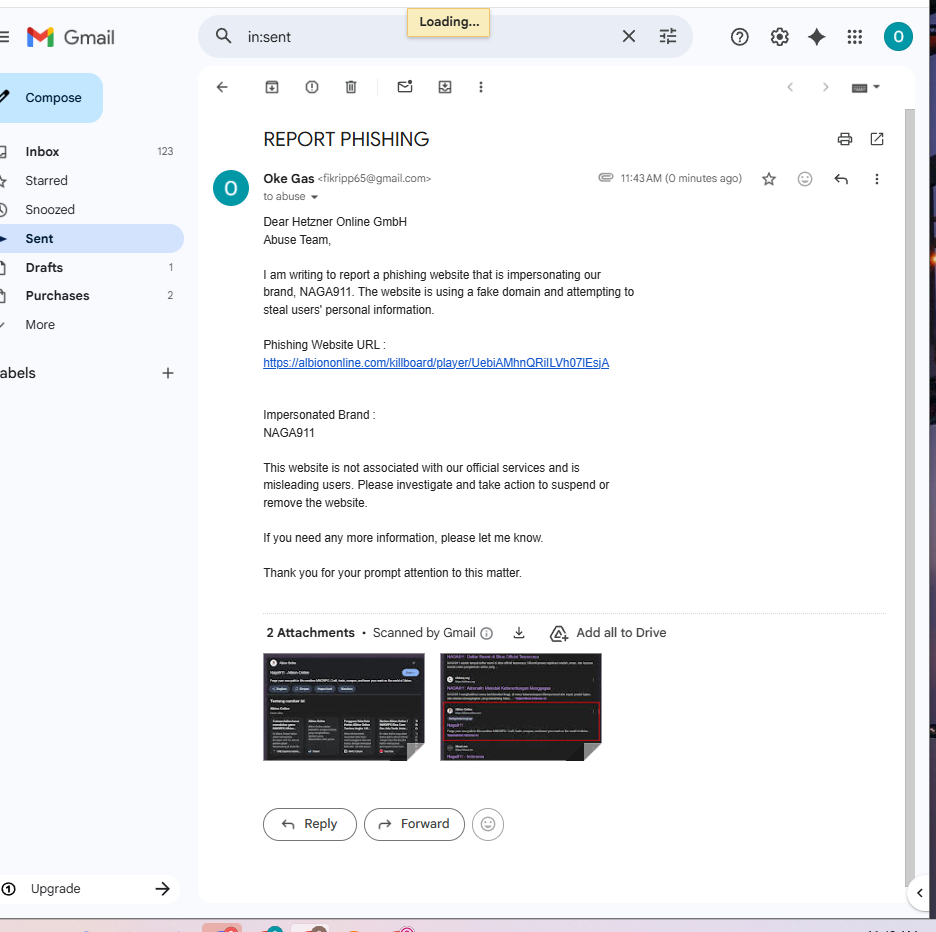
Task: Open the albiononline.com killboard link
Action: pyautogui.click(x=436, y=363)
